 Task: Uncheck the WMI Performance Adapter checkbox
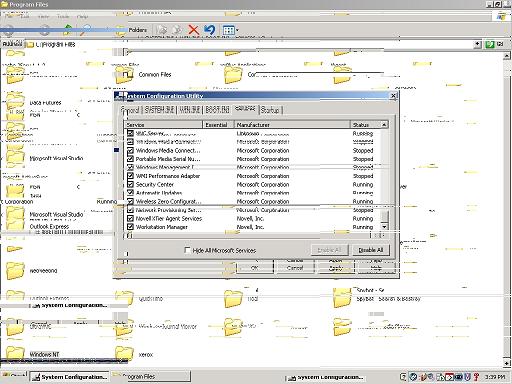(x=130, y=176)
